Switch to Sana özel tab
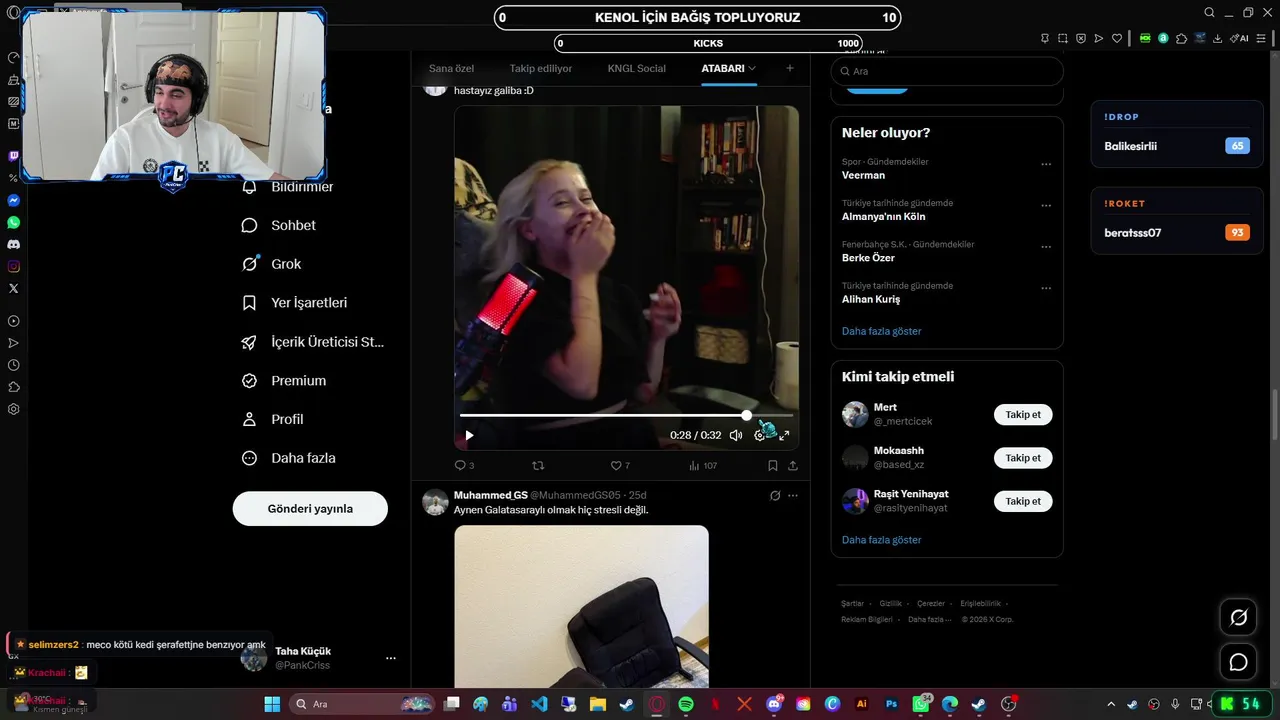 pos(451,68)
